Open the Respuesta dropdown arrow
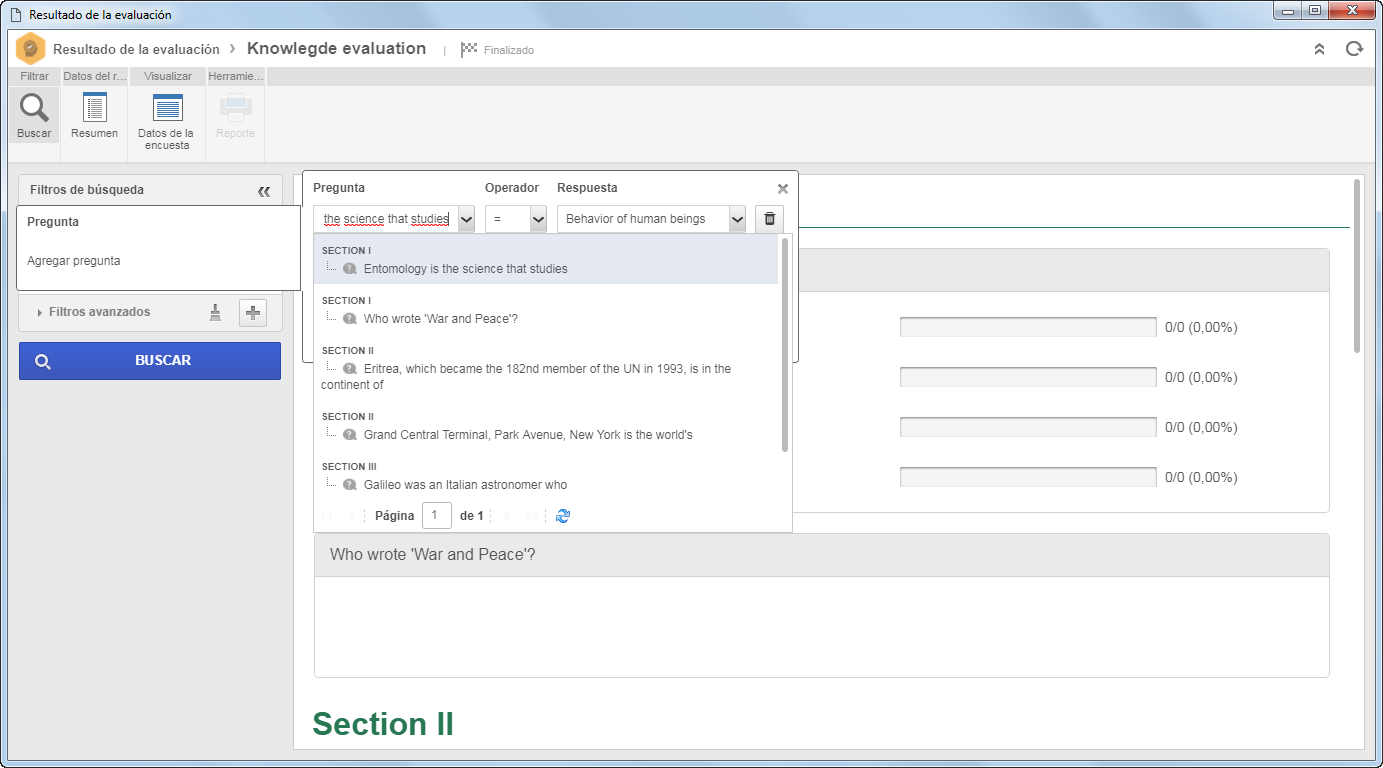 click(x=738, y=219)
